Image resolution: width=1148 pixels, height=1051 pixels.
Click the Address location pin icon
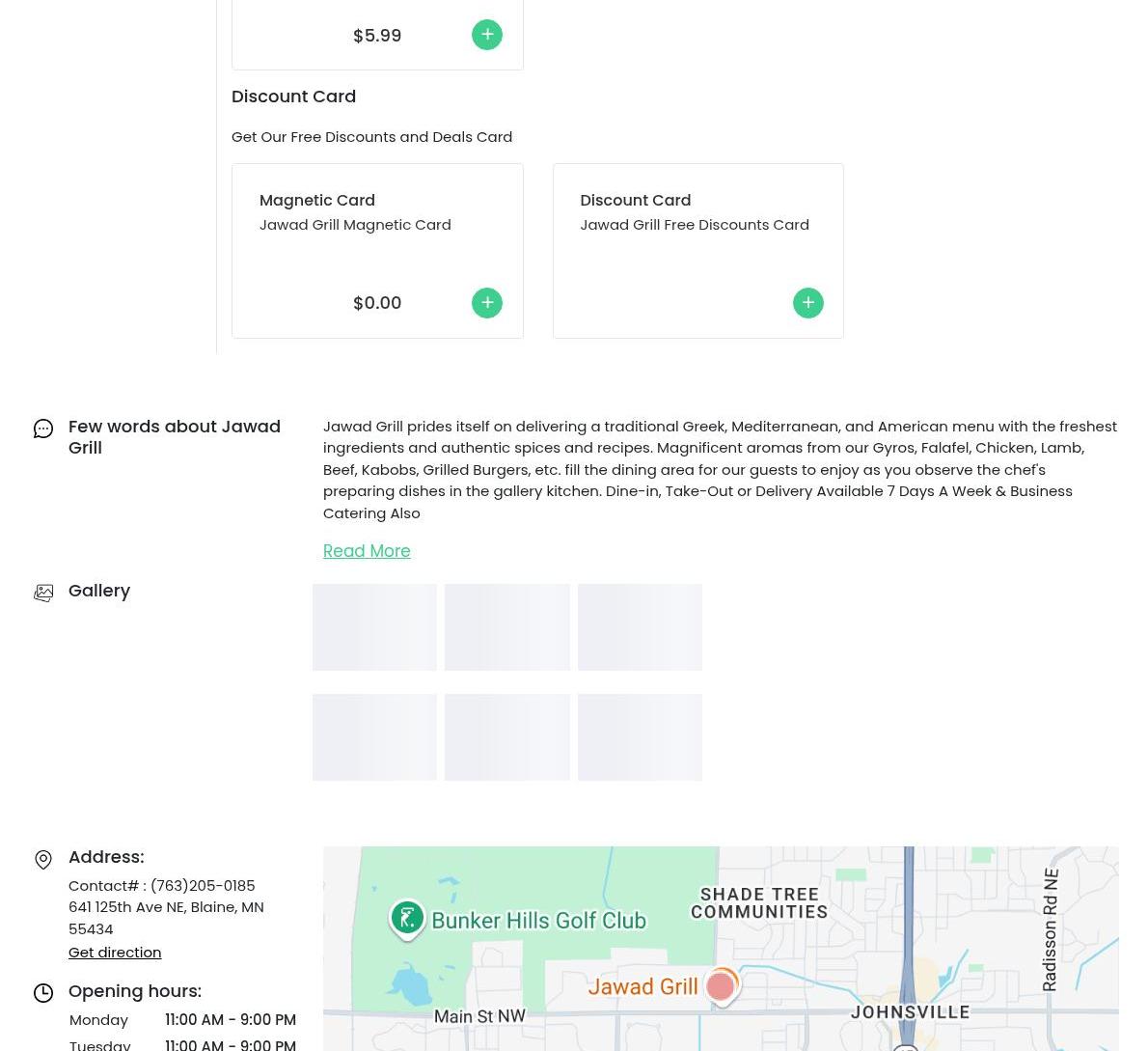tap(43, 859)
